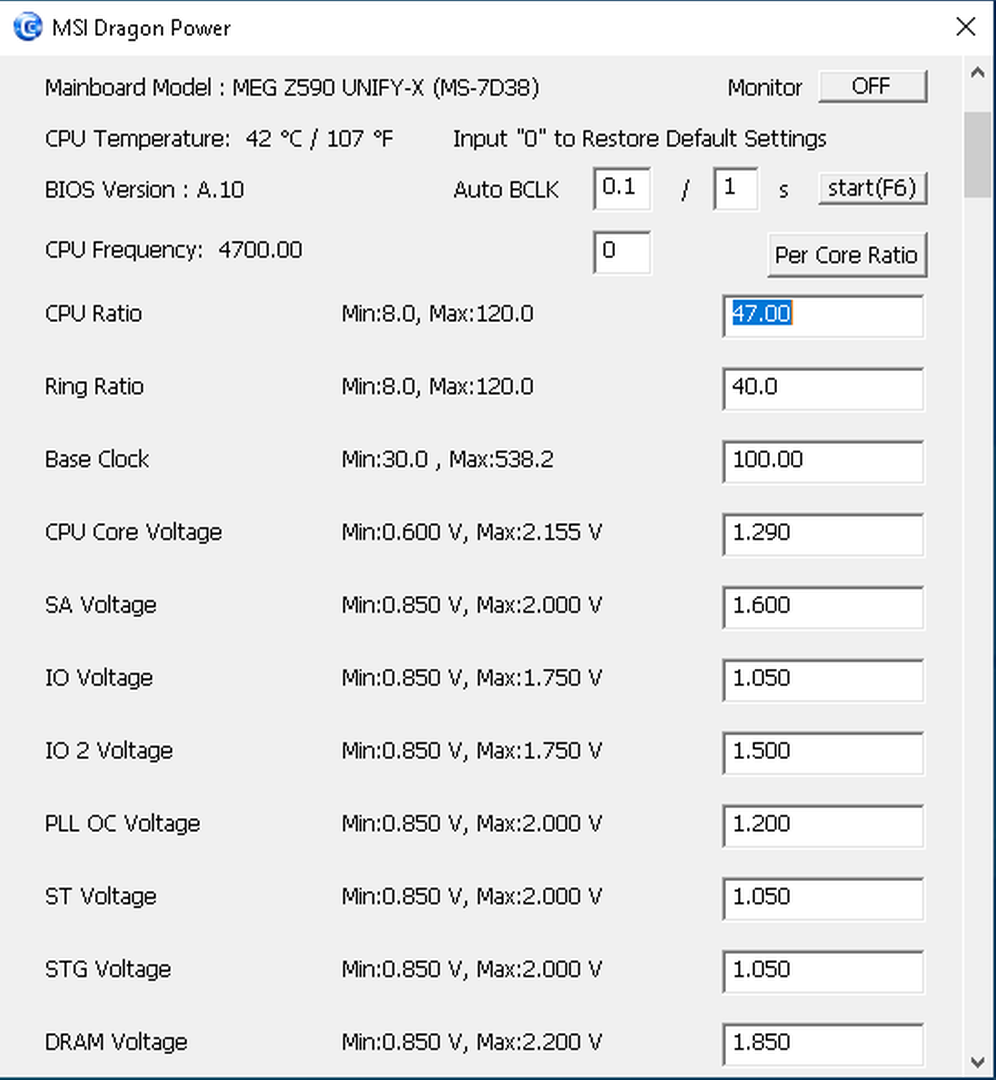Click the Base Clock Min:30.0 , Max:538.2 range

tap(448, 459)
